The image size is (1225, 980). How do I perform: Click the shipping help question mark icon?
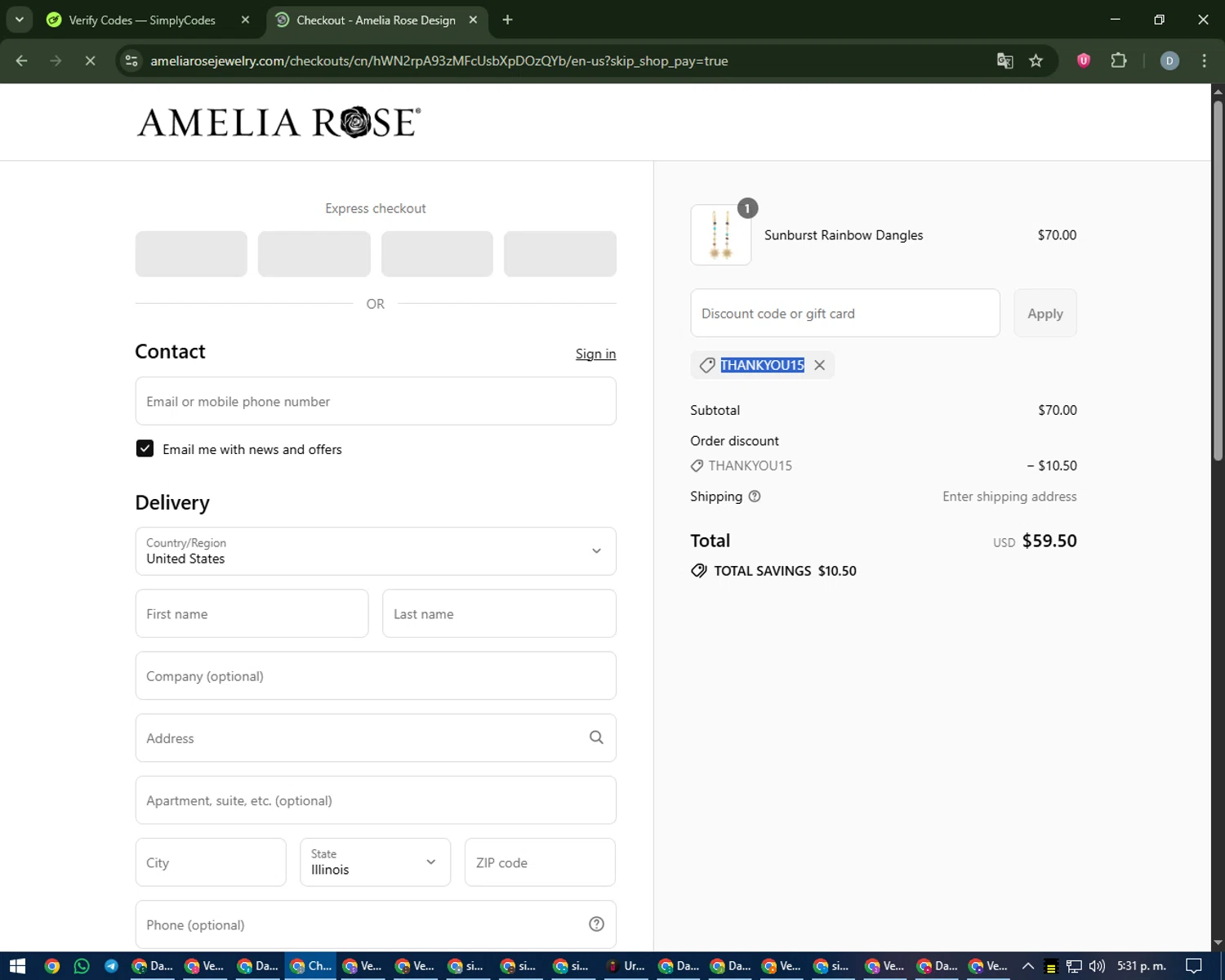click(755, 496)
